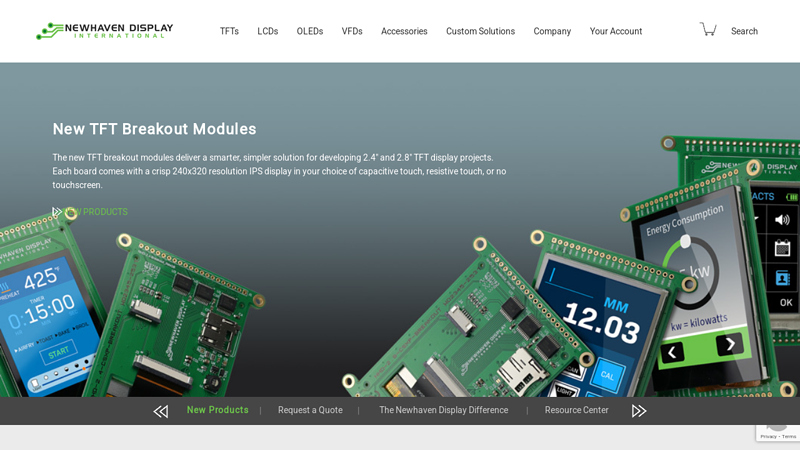Click the reCAPTCHA badge
The image size is (800, 450).
click(x=777, y=425)
